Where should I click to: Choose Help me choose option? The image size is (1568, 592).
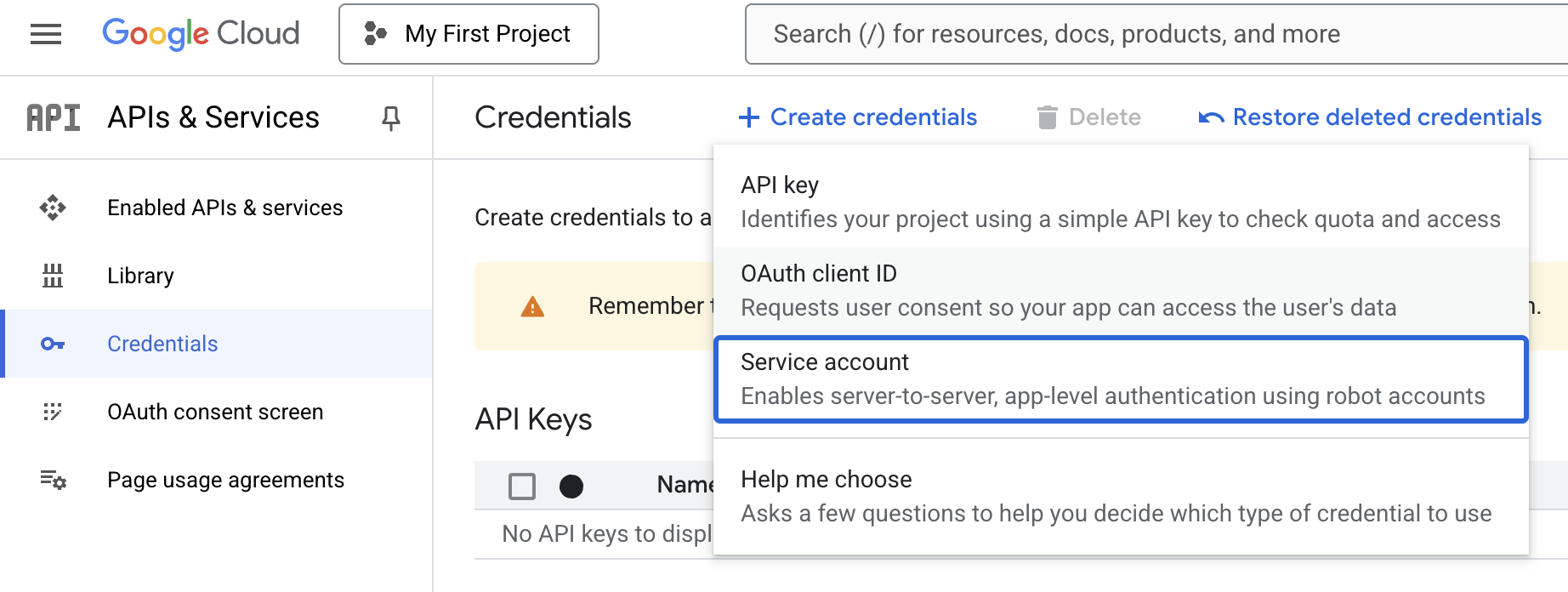tap(1121, 497)
